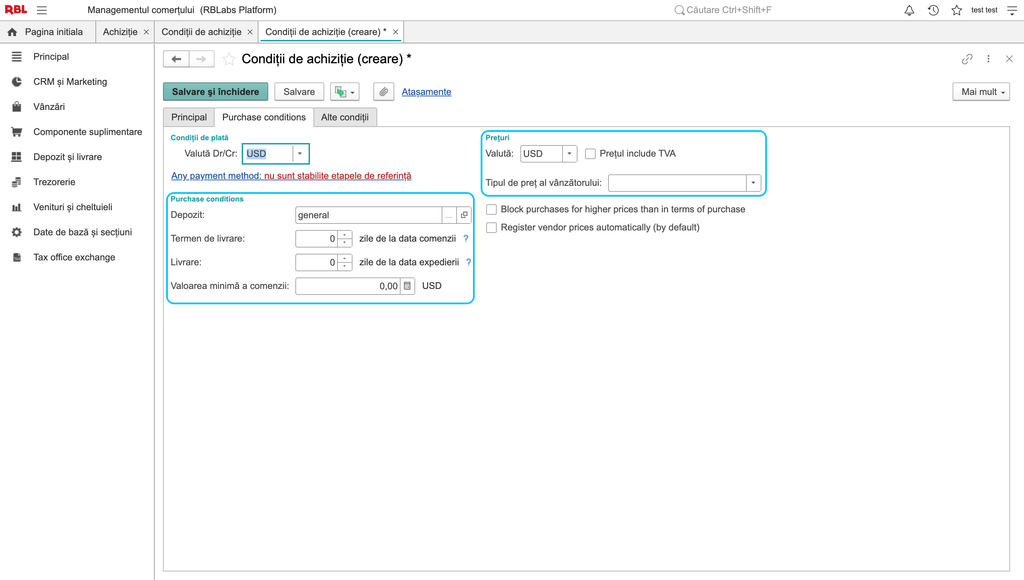Copy link to this form icon
The height and width of the screenshot is (580, 1024).
[967, 59]
